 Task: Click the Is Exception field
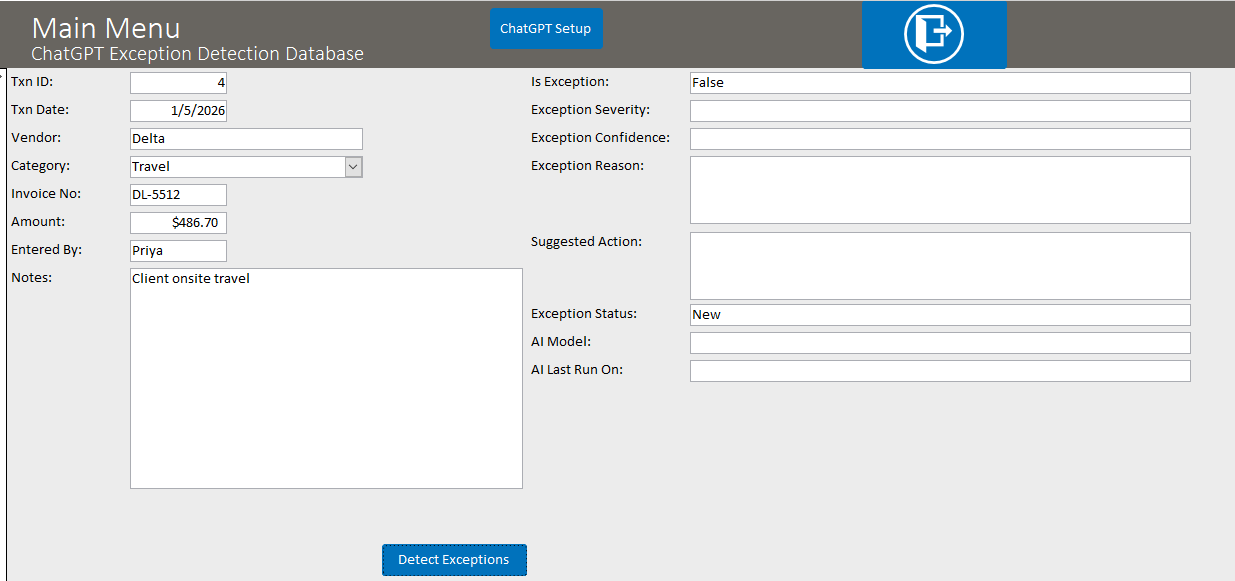(x=939, y=83)
